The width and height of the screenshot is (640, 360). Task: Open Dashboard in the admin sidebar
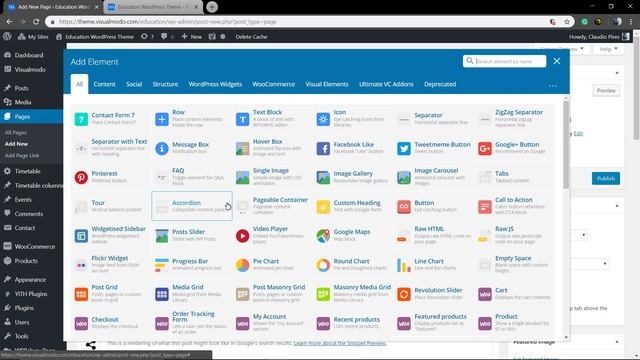tap(29, 55)
